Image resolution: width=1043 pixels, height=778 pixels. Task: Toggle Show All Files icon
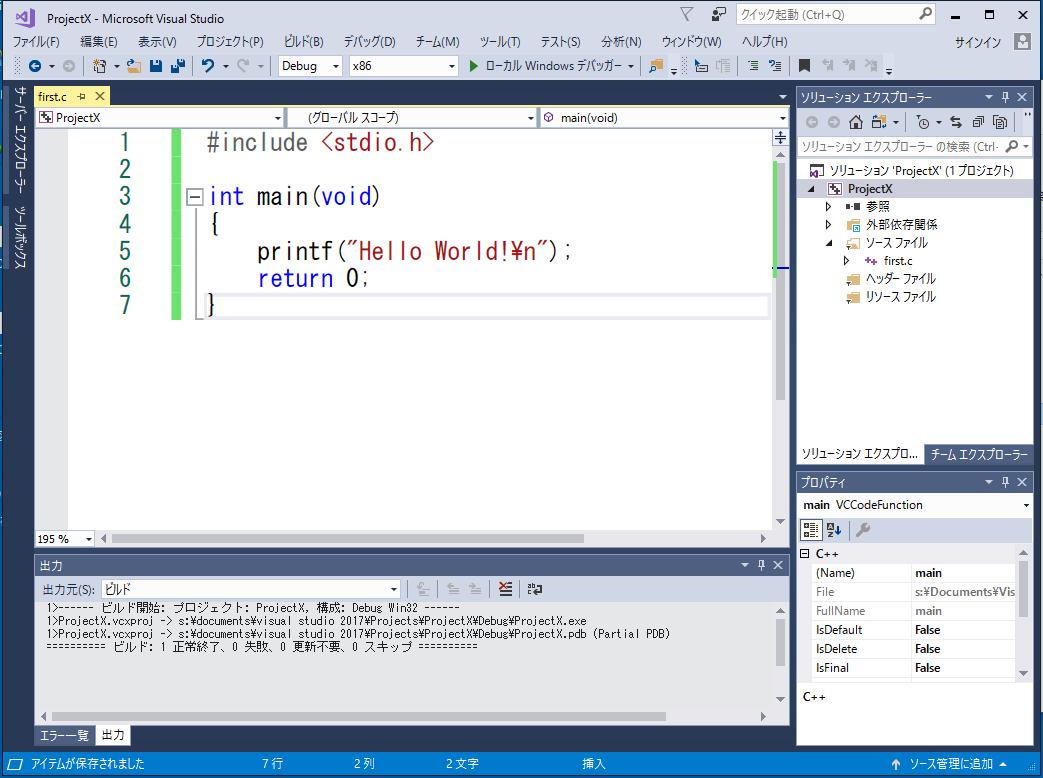pos(1000,122)
